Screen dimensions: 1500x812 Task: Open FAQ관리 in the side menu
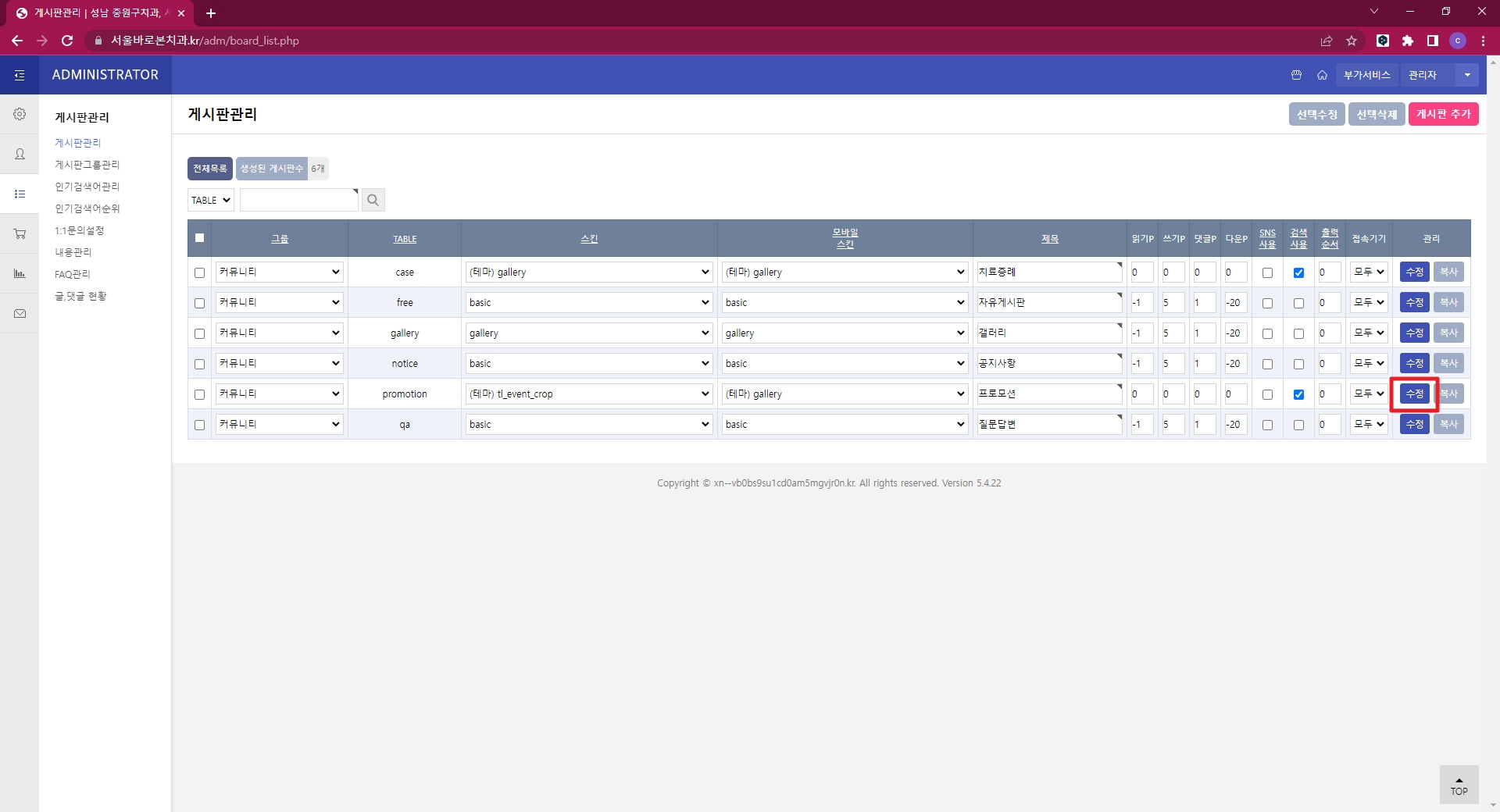coord(73,274)
